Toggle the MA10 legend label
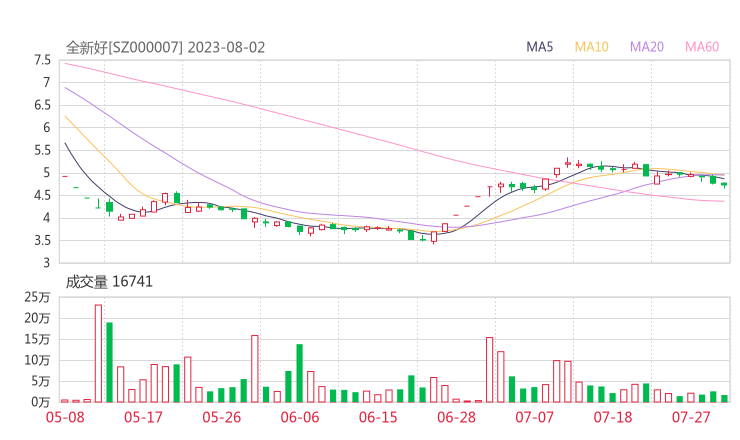 tap(591, 47)
